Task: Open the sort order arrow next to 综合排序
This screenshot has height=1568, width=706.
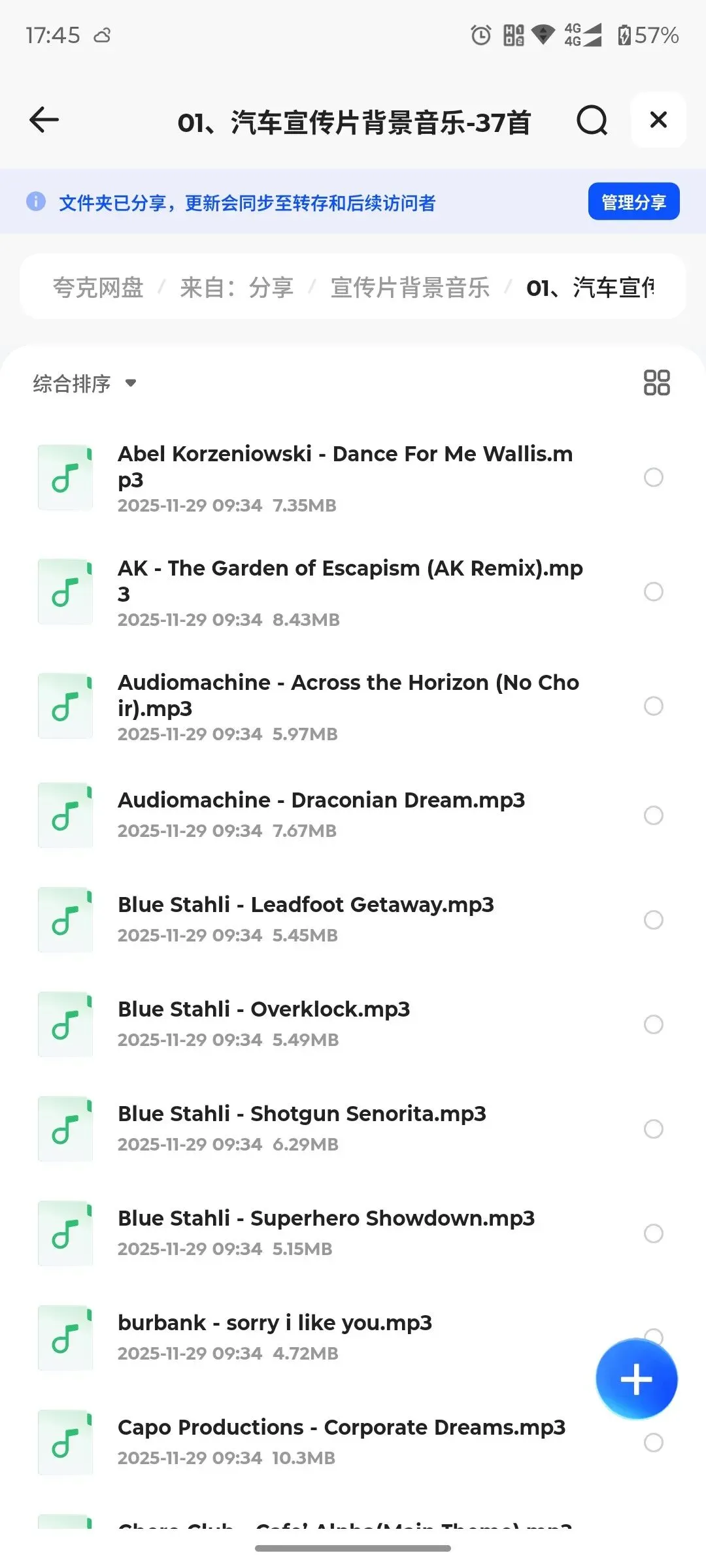Action: (131, 383)
